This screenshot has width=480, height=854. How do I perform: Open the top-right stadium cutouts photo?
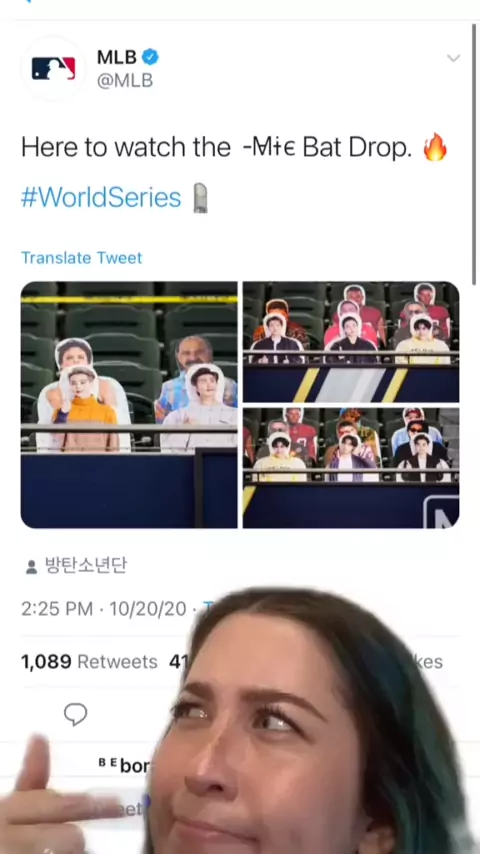pyautogui.click(x=351, y=341)
